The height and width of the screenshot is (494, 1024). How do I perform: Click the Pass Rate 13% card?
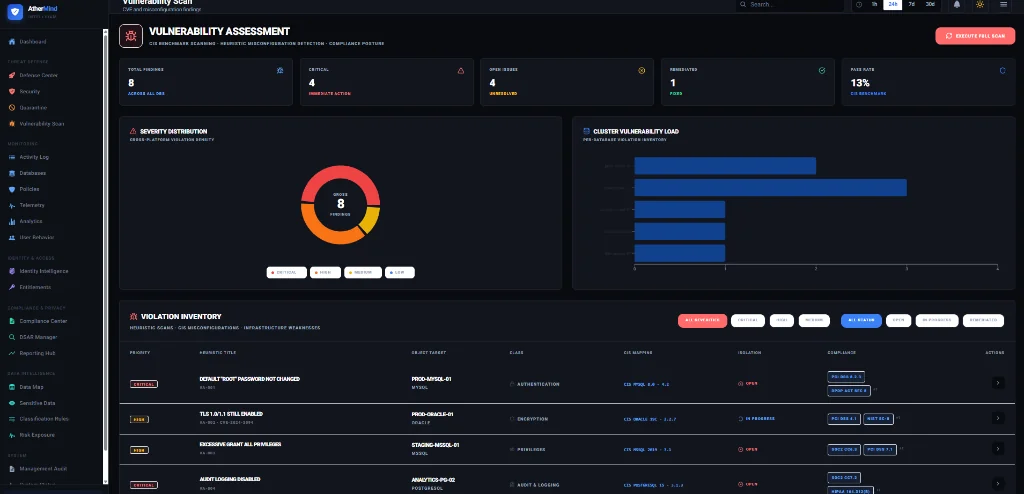coord(928,82)
